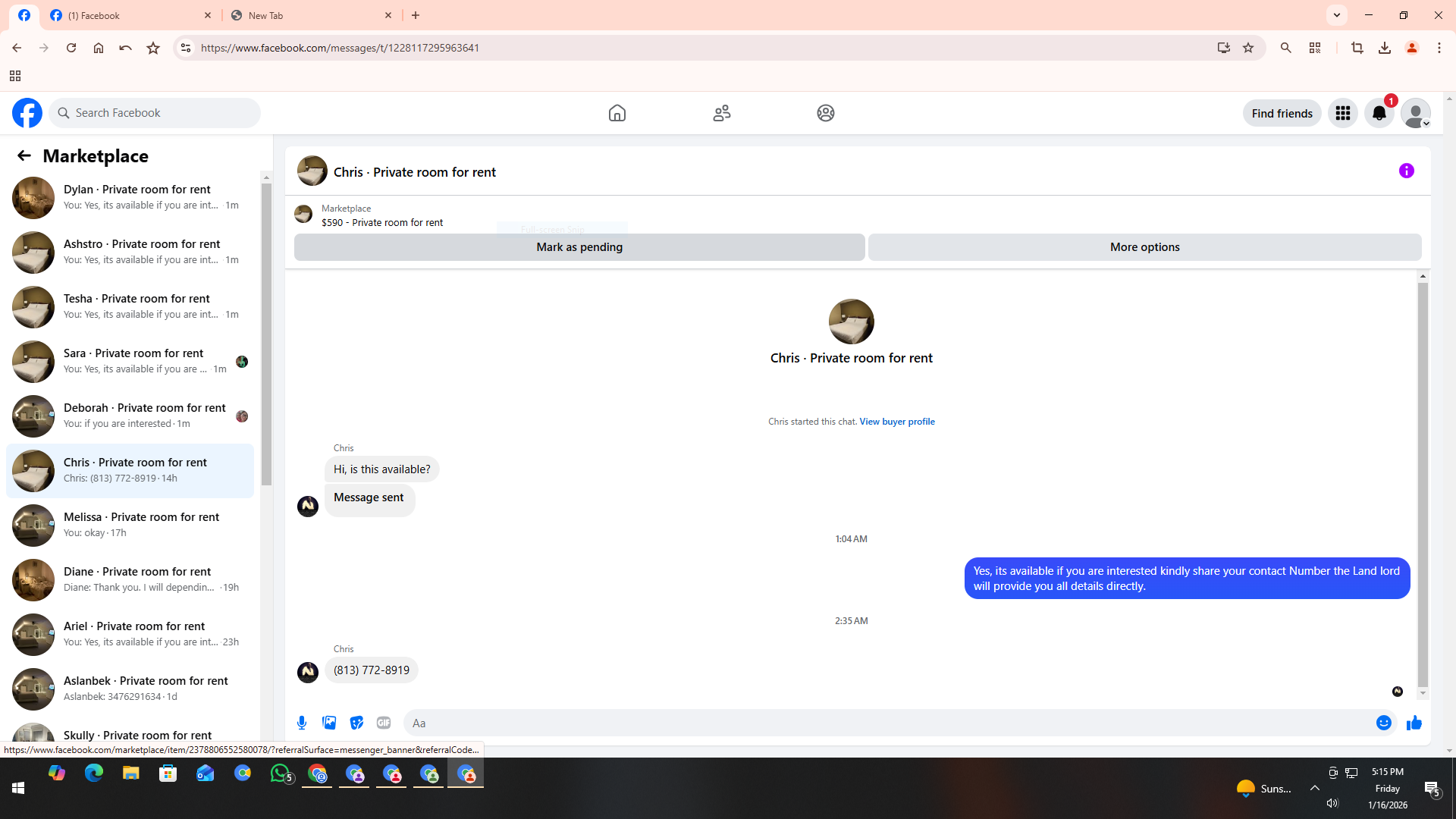Switch to the Friends tab icon
Image resolution: width=1456 pixels, height=819 pixels.
coord(721,113)
